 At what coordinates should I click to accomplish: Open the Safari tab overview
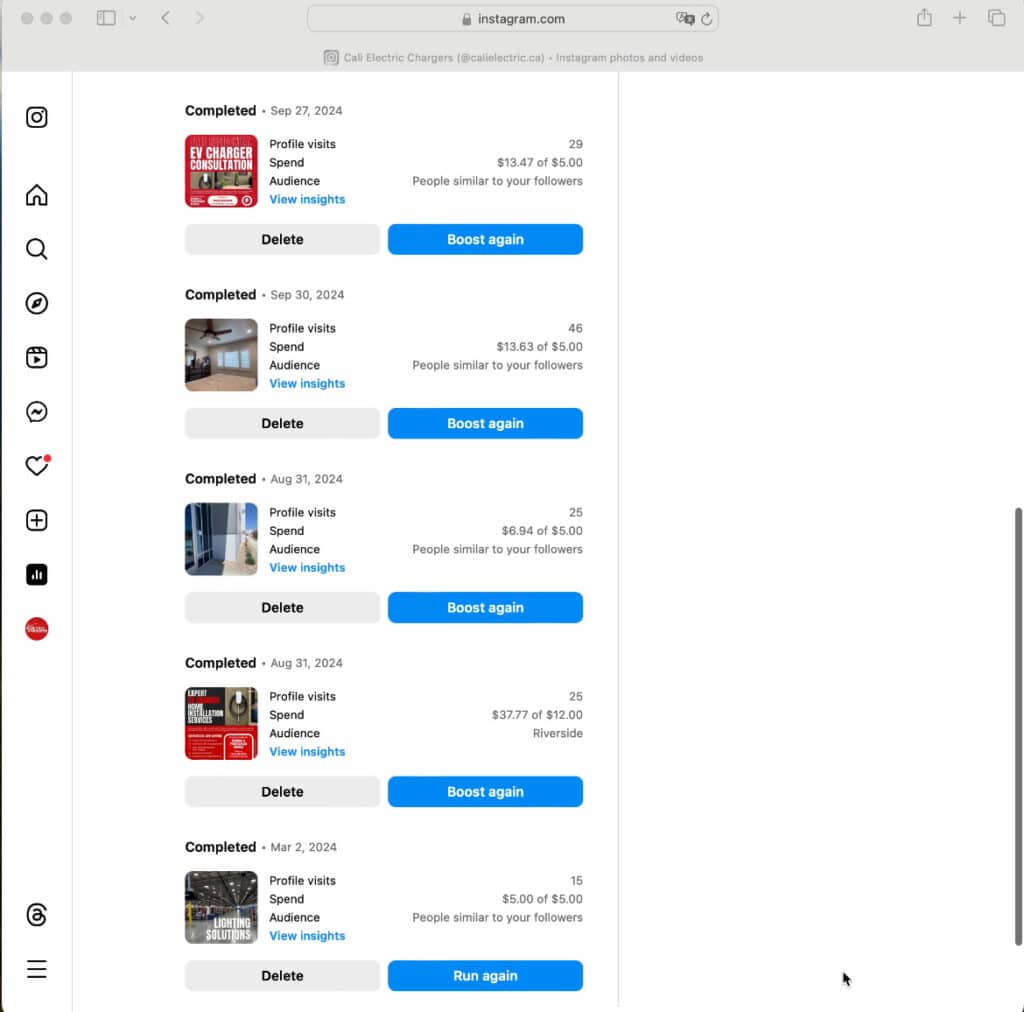coord(996,18)
